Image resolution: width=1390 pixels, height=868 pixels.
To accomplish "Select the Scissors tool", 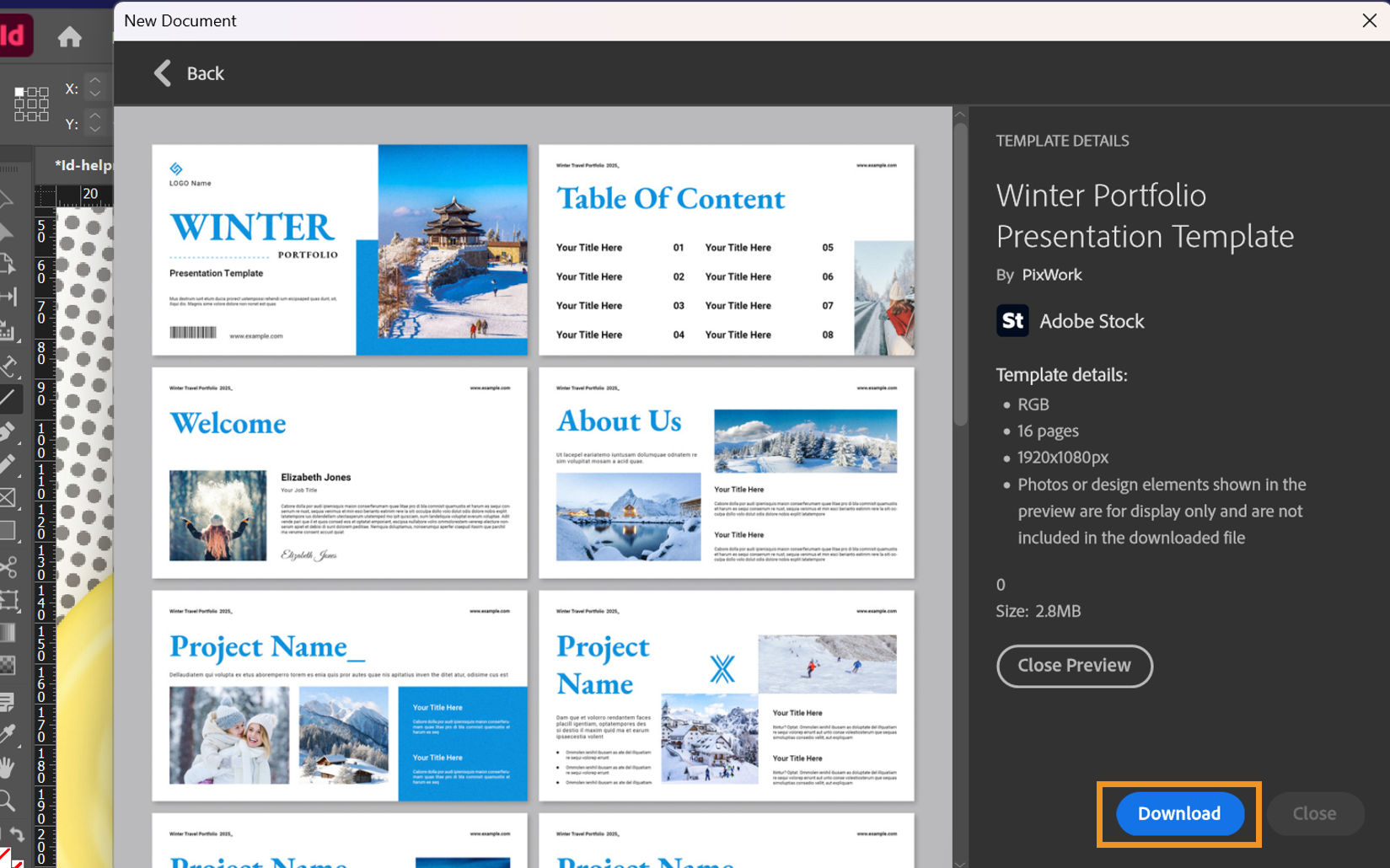I will (x=8, y=566).
